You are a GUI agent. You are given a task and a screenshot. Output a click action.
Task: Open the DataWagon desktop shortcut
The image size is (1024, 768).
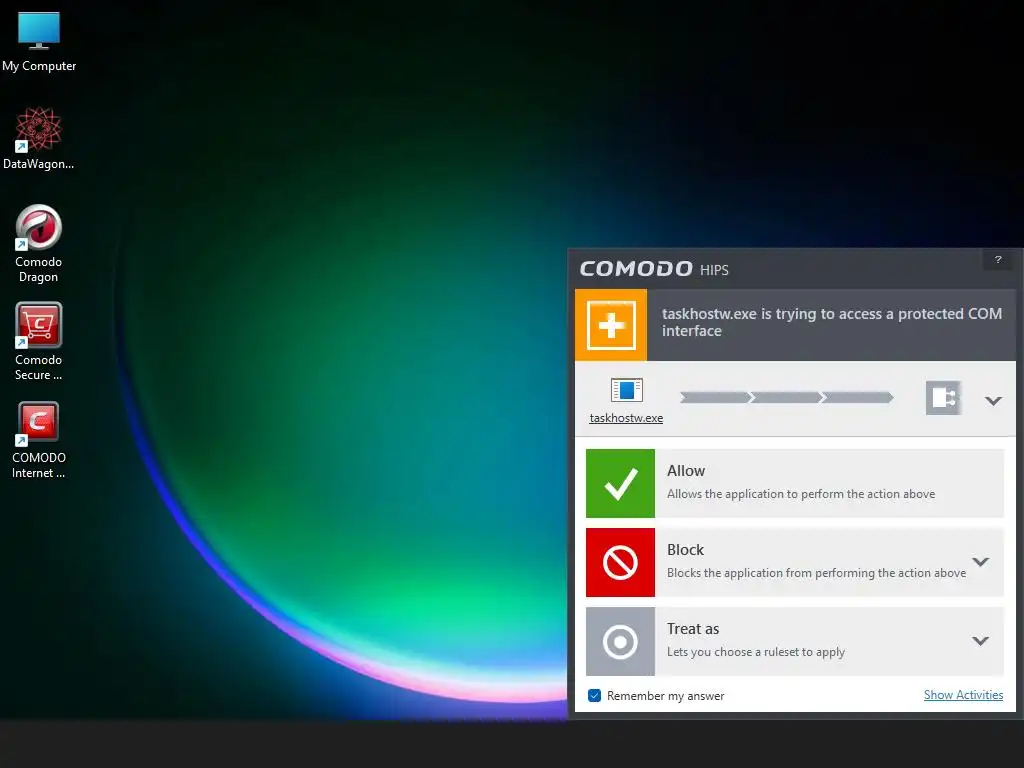(39, 139)
